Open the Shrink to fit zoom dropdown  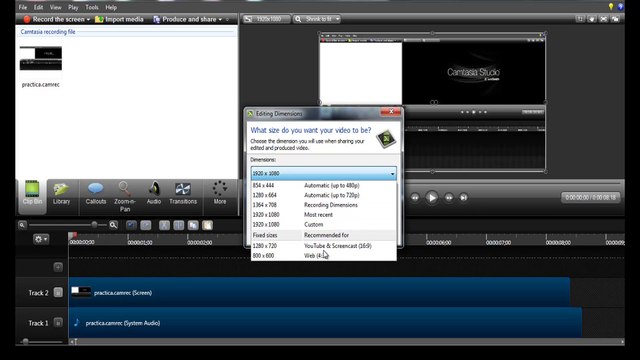(317, 19)
